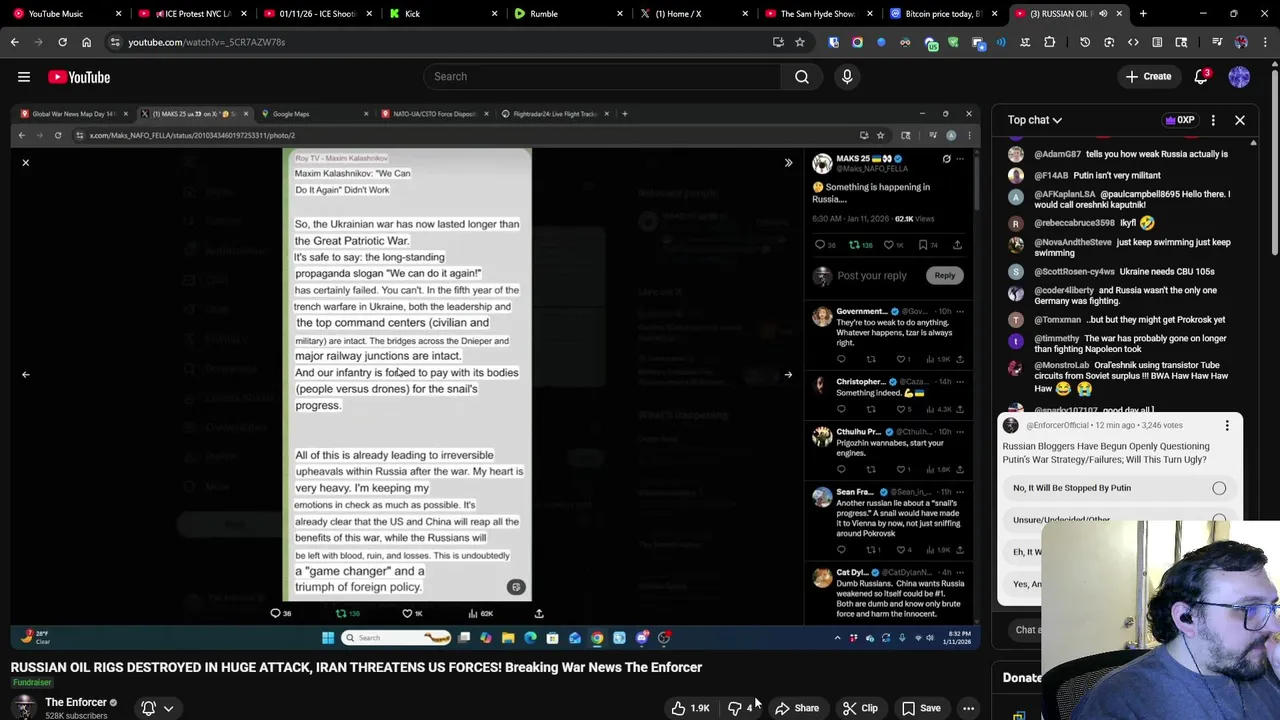Open the YouTube guide hamburger menu
Viewport: 1280px width, 720px height.
(x=24, y=77)
